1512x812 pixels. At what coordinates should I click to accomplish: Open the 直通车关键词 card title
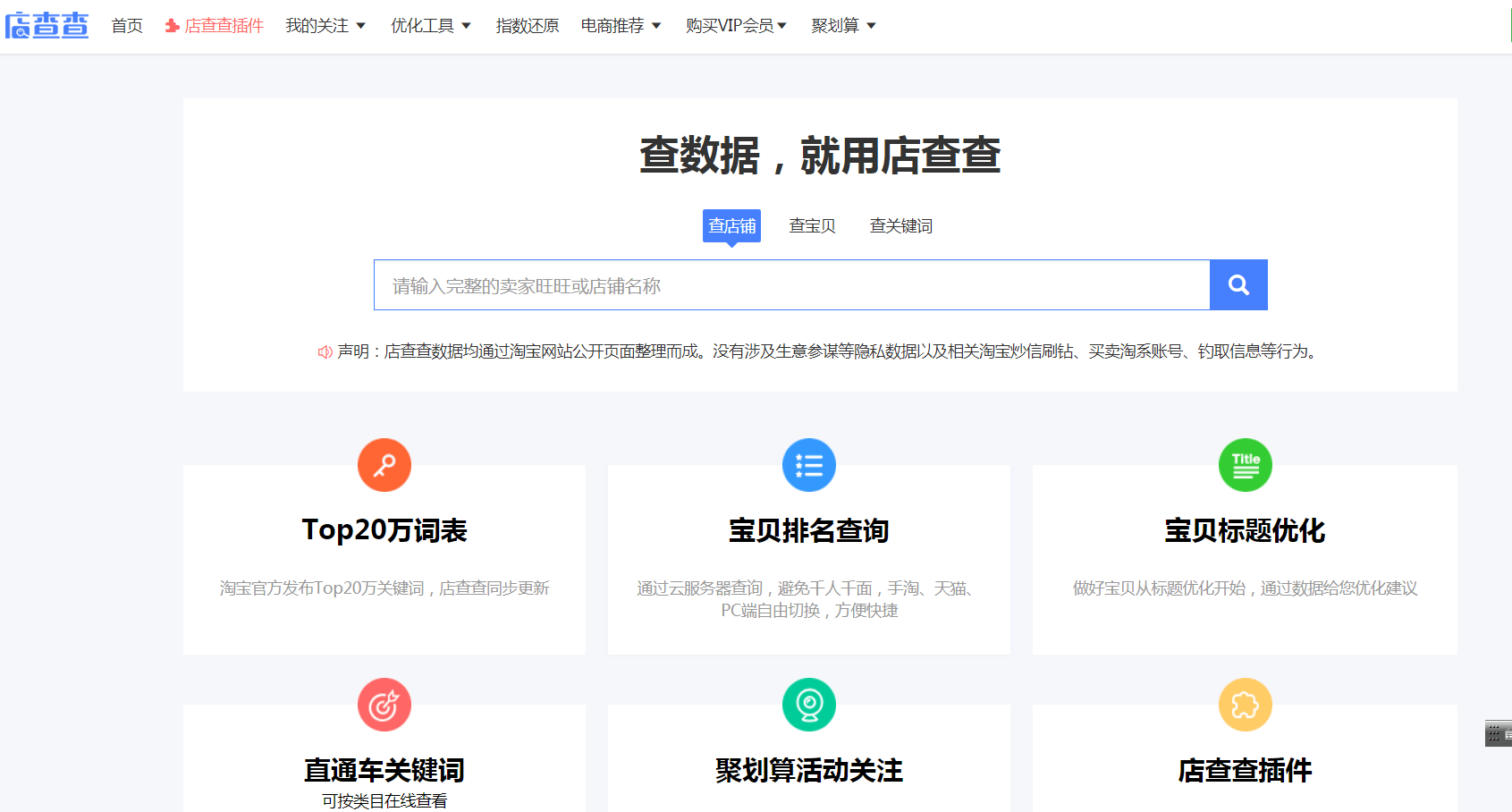pos(384,770)
